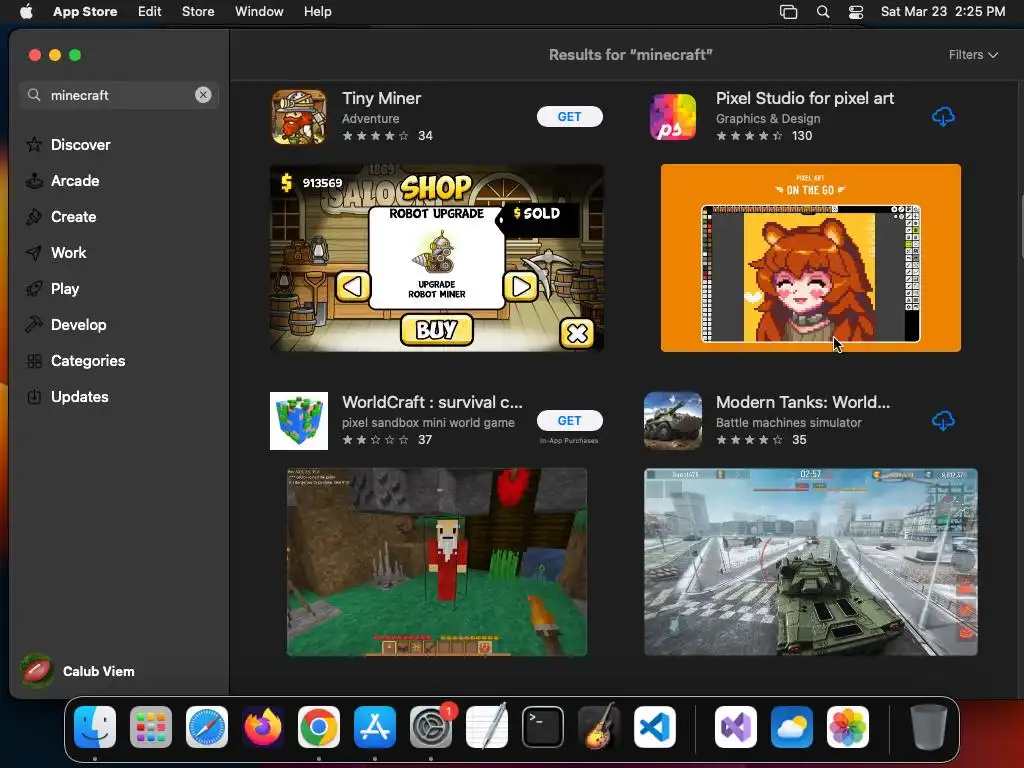The image size is (1024, 768).
Task: Open Terminal from the dock
Action: [x=543, y=727]
